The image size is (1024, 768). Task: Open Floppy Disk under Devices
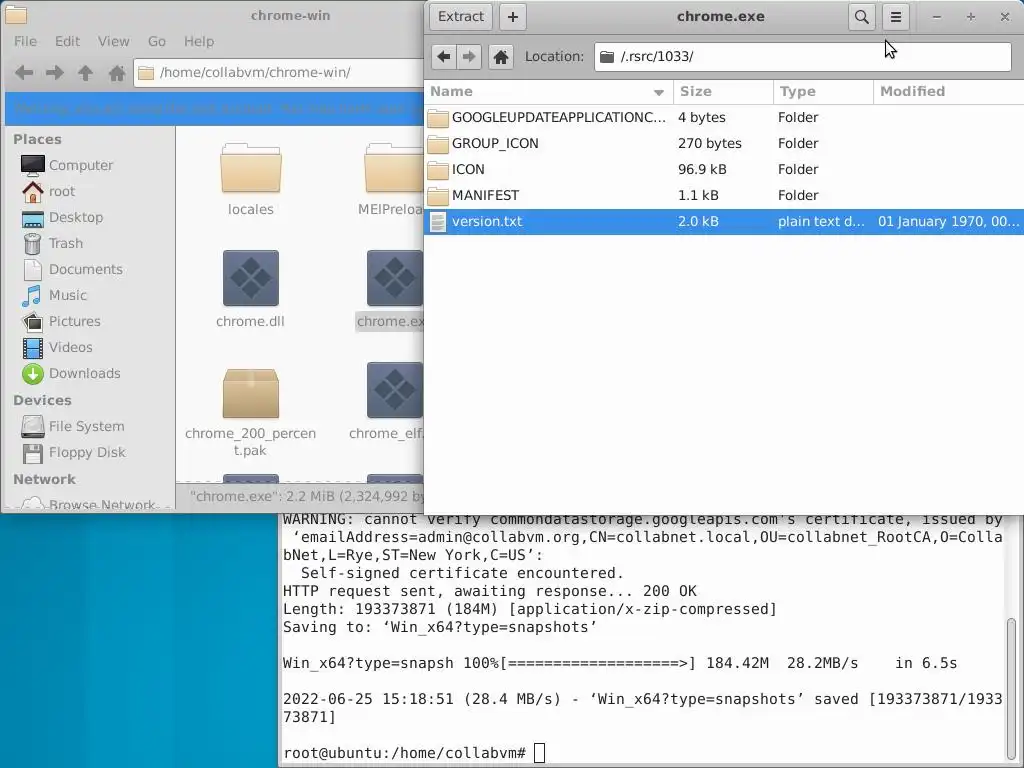pyautogui.click(x=88, y=453)
